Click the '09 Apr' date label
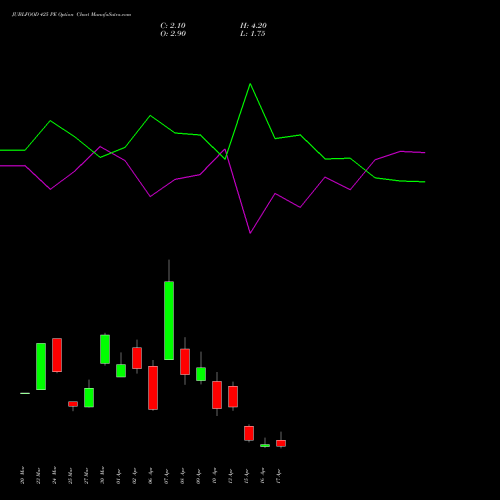The image size is (500, 500). [198, 476]
